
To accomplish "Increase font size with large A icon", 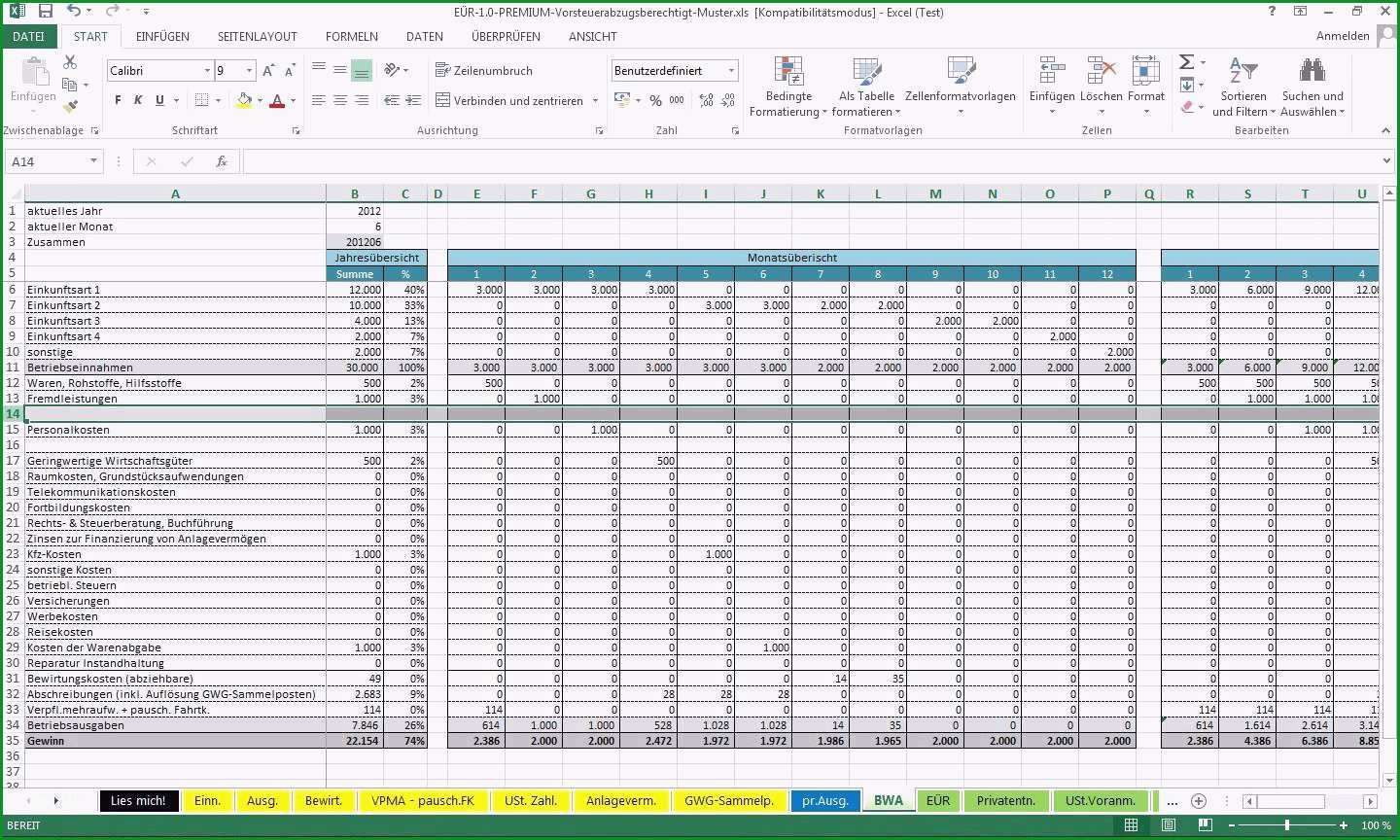I will 268,70.
